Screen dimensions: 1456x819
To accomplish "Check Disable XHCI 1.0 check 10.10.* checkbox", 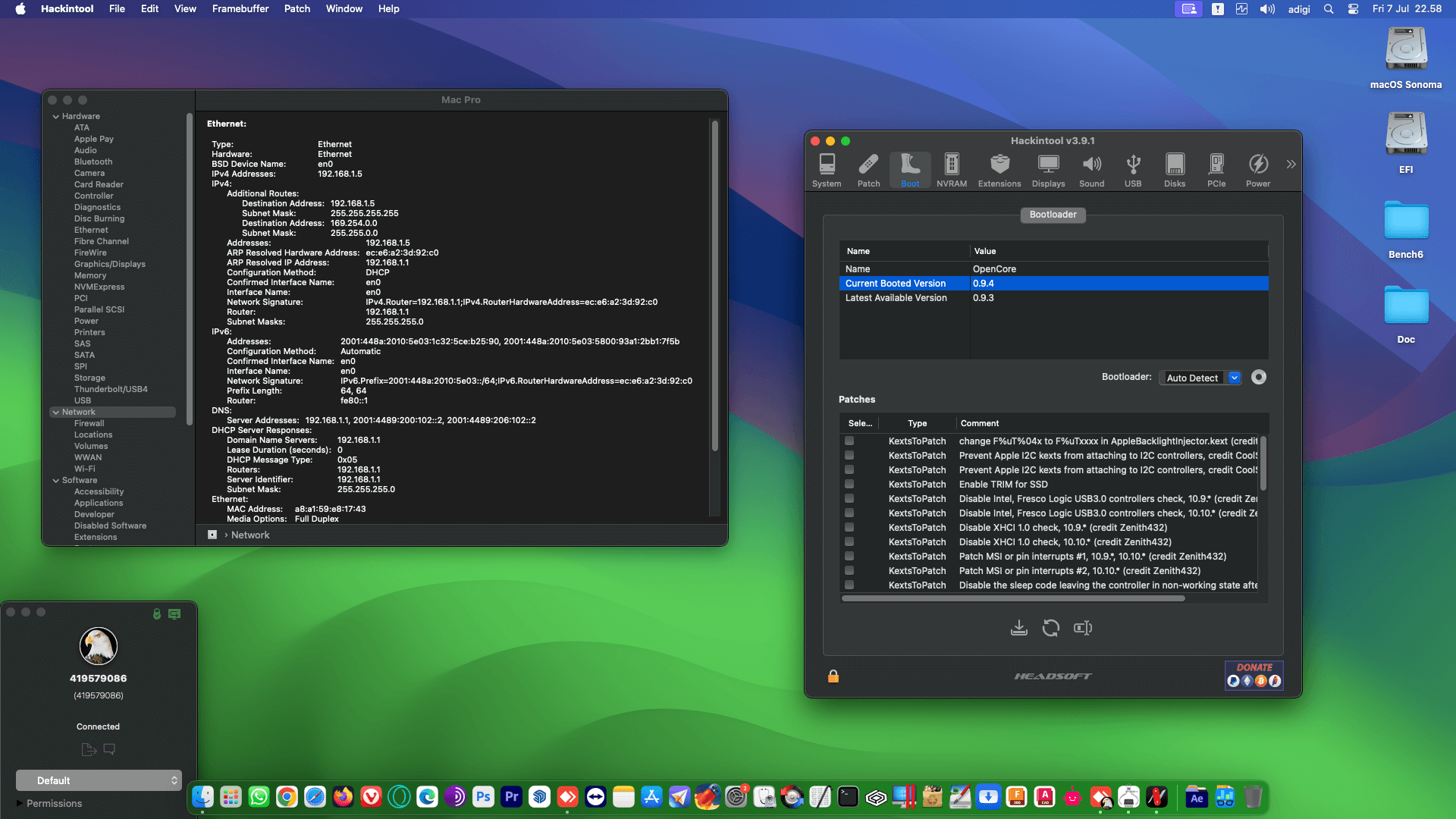I will point(849,541).
